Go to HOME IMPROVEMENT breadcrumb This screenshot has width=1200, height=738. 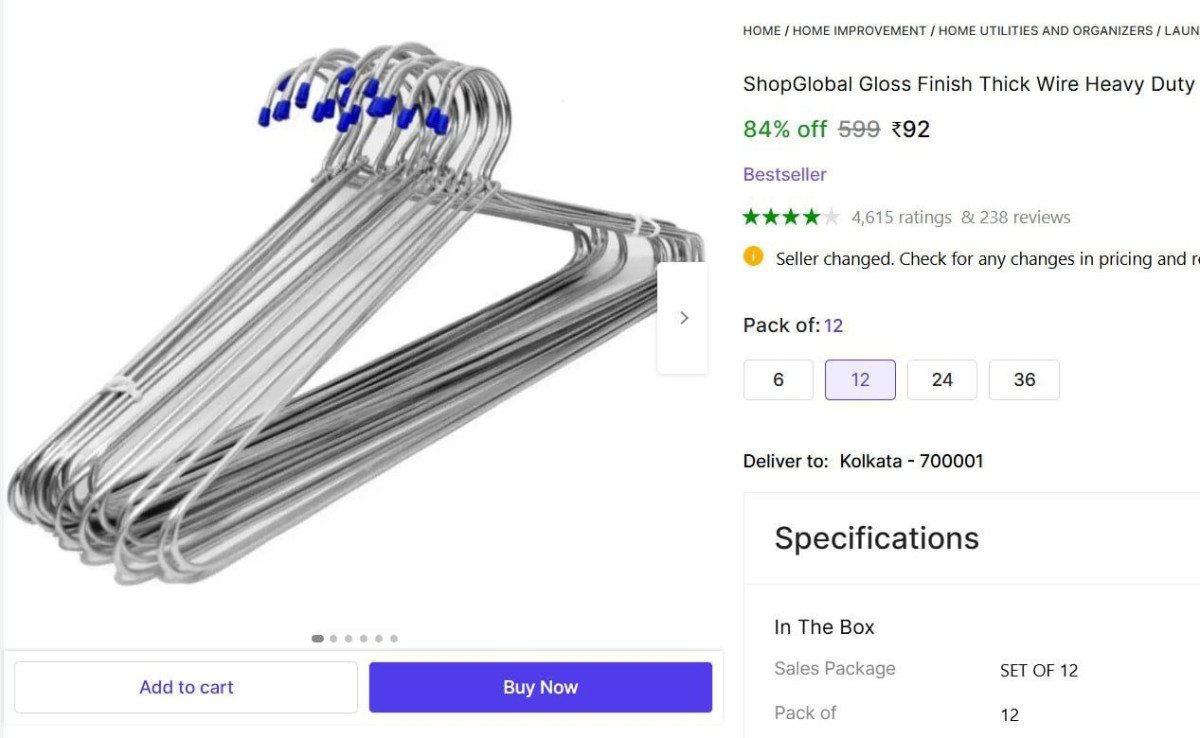click(859, 31)
